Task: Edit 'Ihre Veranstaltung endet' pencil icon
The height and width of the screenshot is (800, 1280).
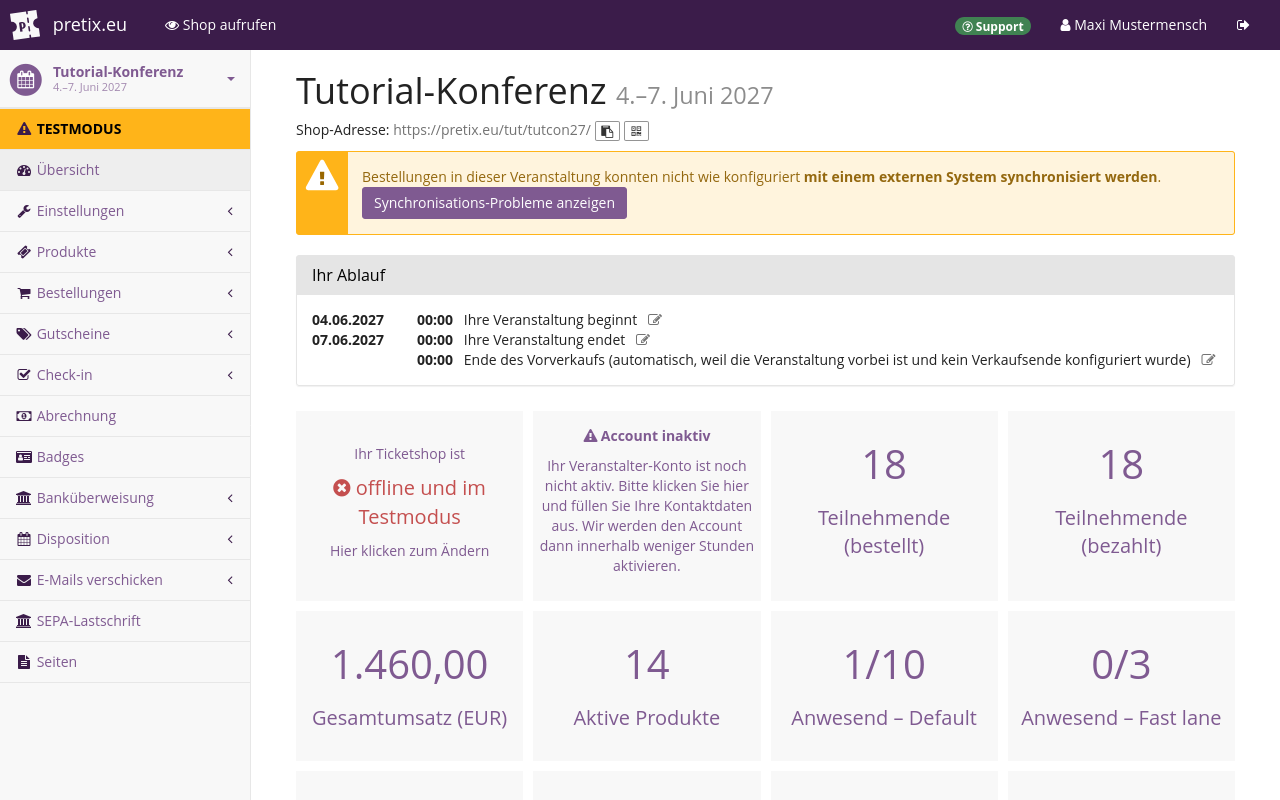Action: click(643, 340)
